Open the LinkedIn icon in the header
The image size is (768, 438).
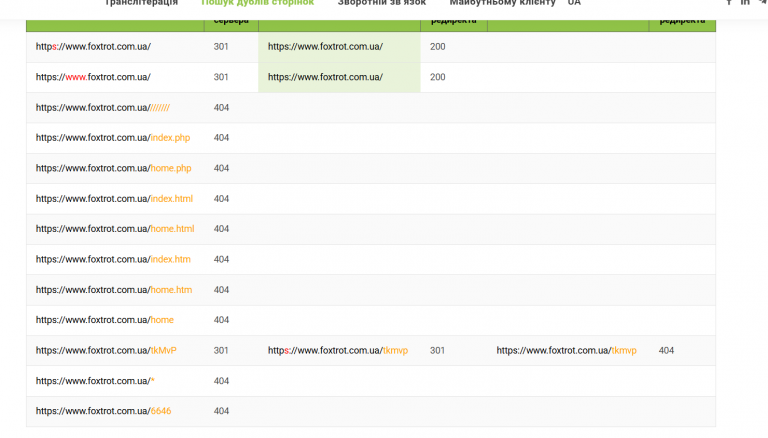coord(745,2)
